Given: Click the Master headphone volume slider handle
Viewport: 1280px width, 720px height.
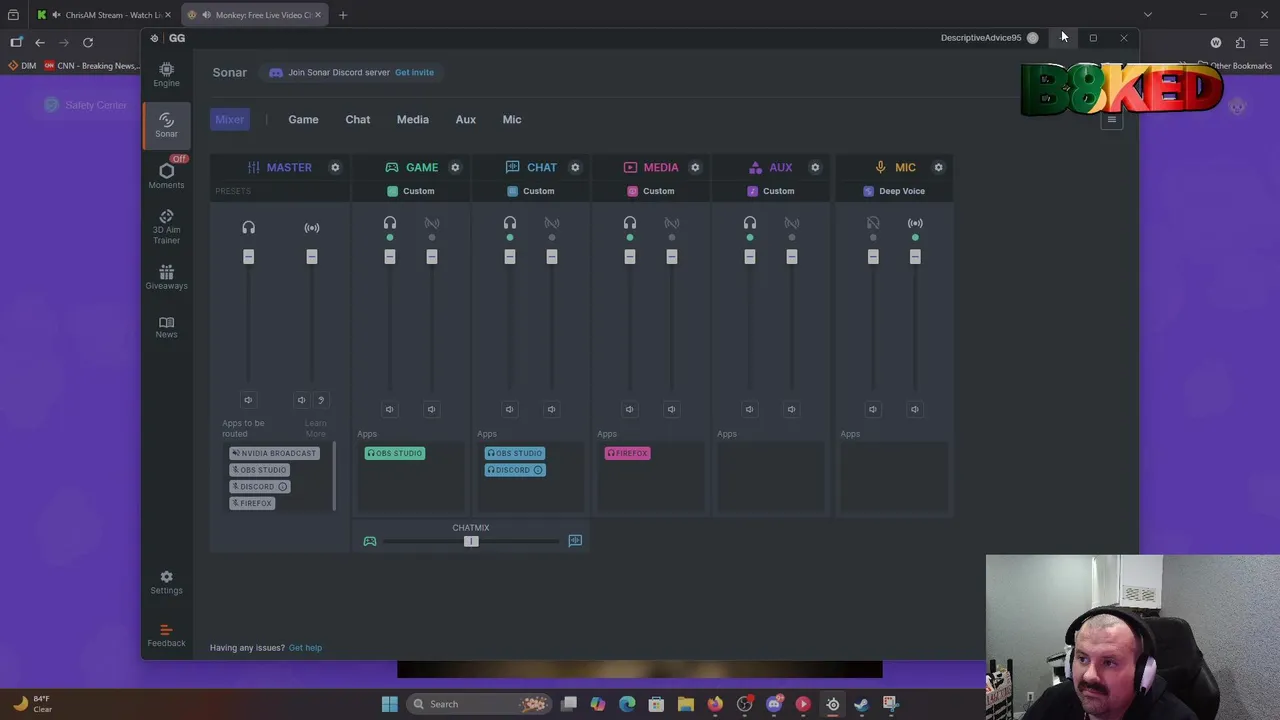Looking at the screenshot, I should pyautogui.click(x=248, y=257).
